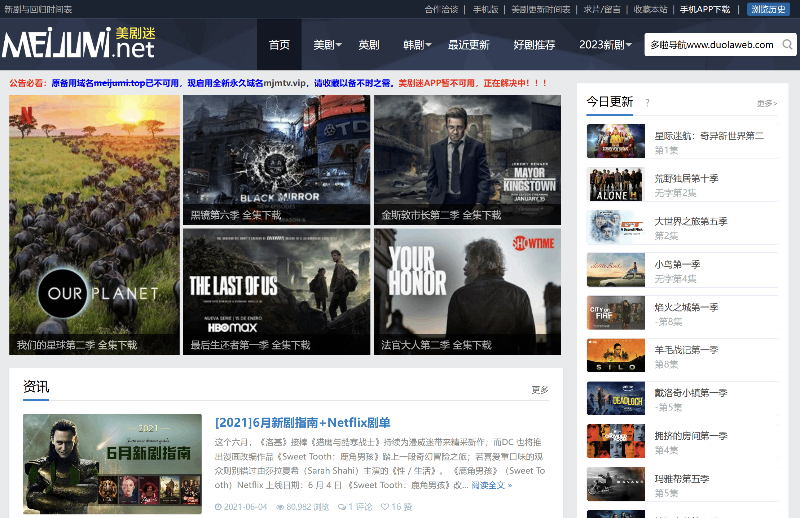Click the Loki 6月新剧指南 thumbnail
800x518 pixels.
(112, 463)
